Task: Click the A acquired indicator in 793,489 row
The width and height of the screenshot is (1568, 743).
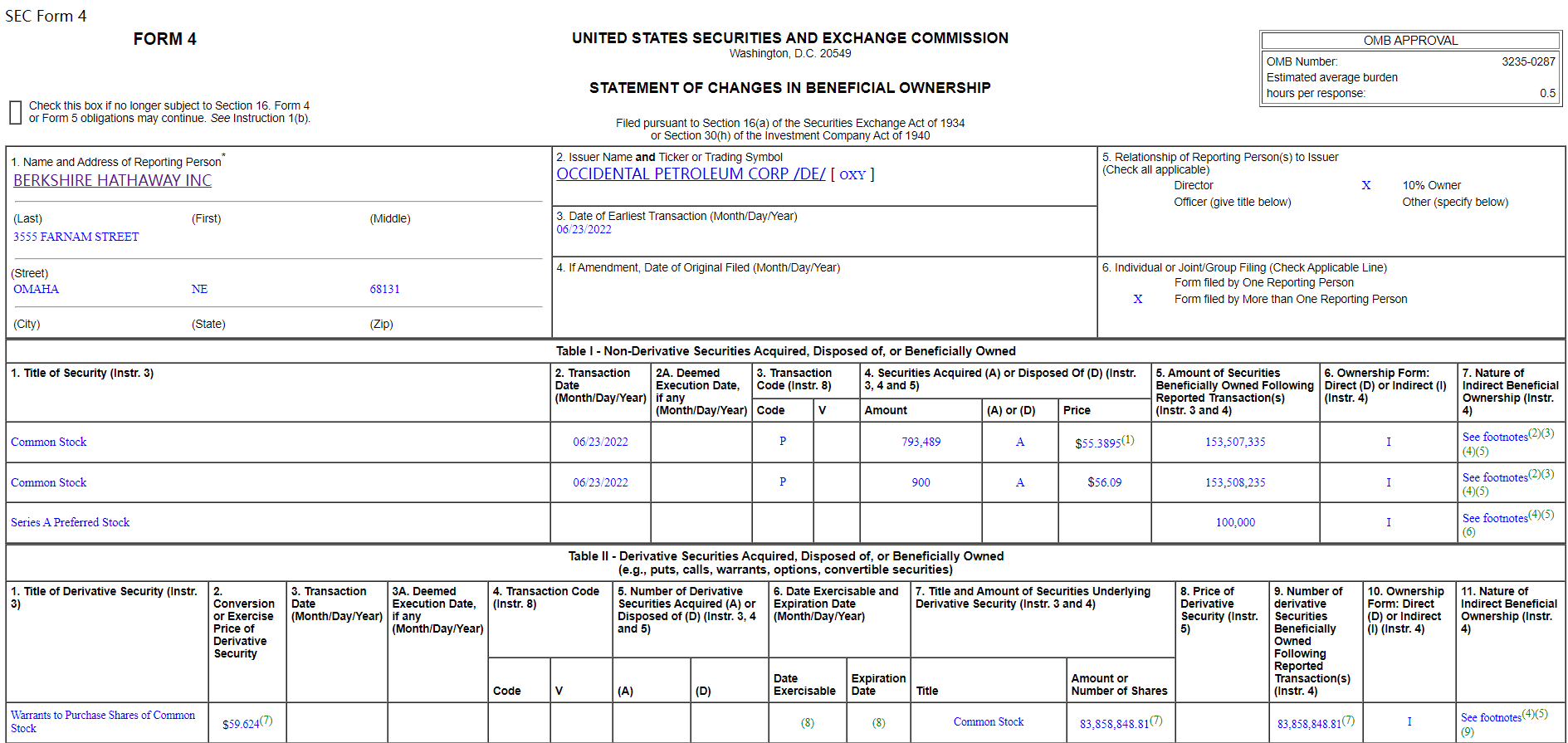Action: [x=1020, y=442]
